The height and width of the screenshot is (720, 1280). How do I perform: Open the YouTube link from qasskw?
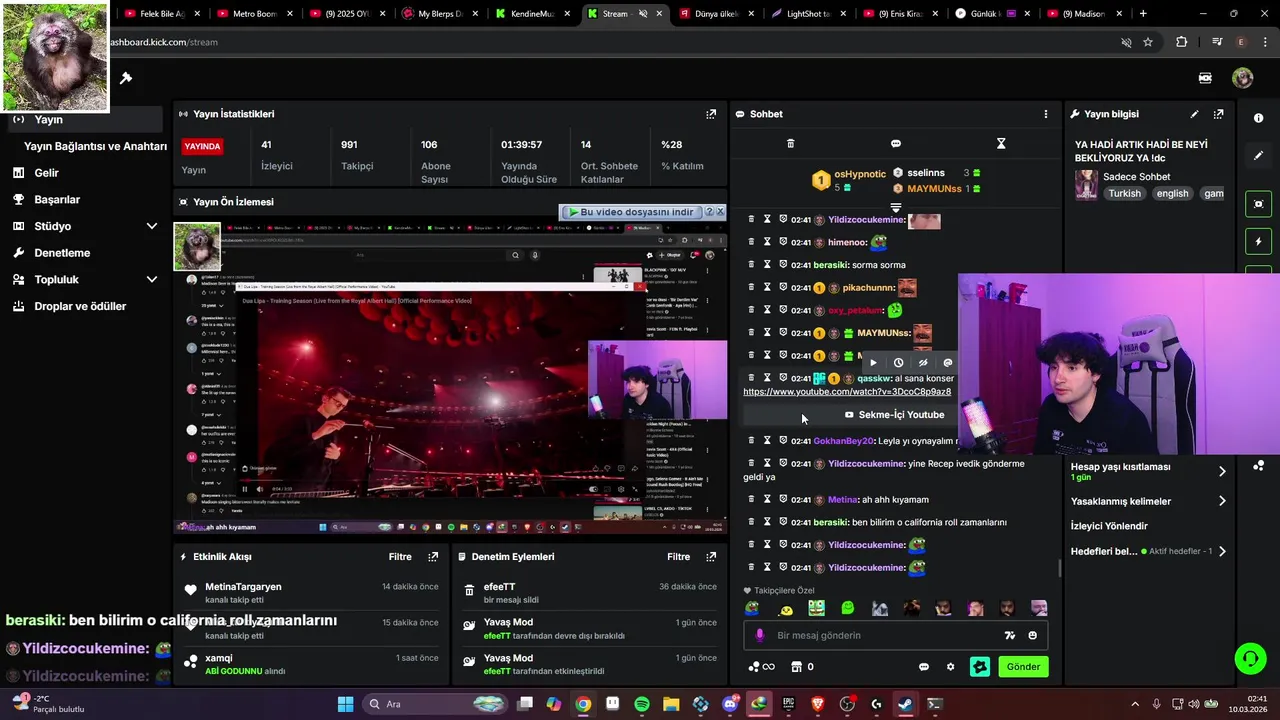[847, 392]
